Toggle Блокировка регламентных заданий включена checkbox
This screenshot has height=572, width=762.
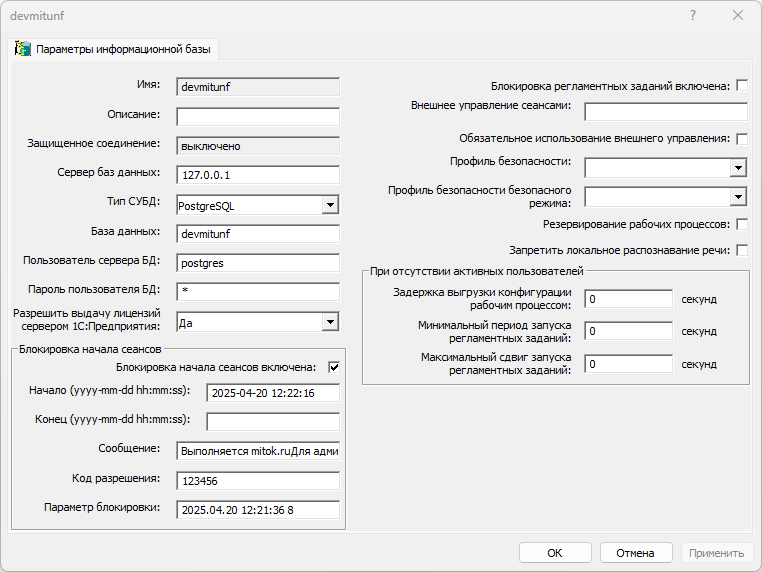742,86
